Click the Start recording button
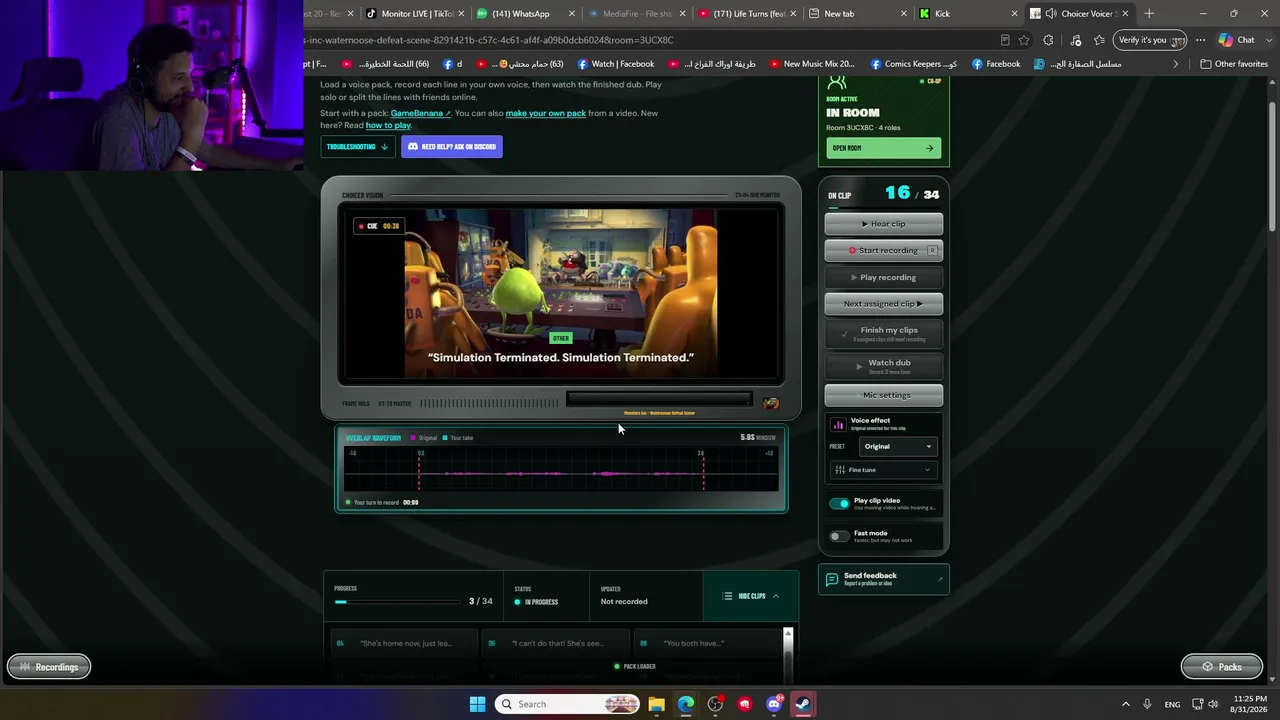Screen dimensions: 1280x720 [884, 251]
